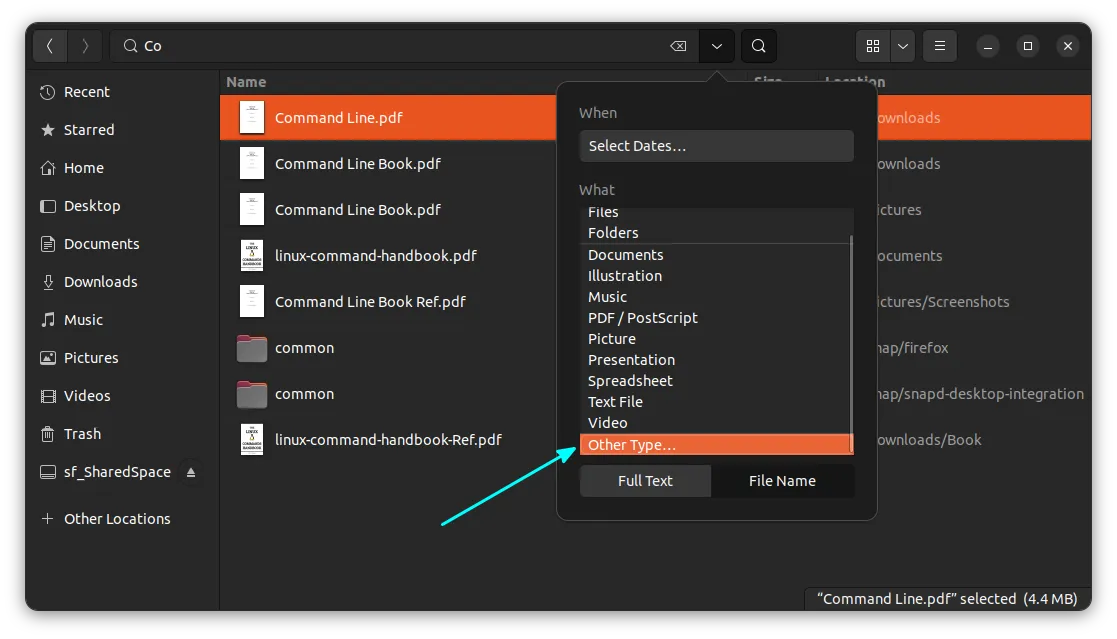Click the forward navigation arrow
Image resolution: width=1117 pixels, height=639 pixels.
coord(85,46)
